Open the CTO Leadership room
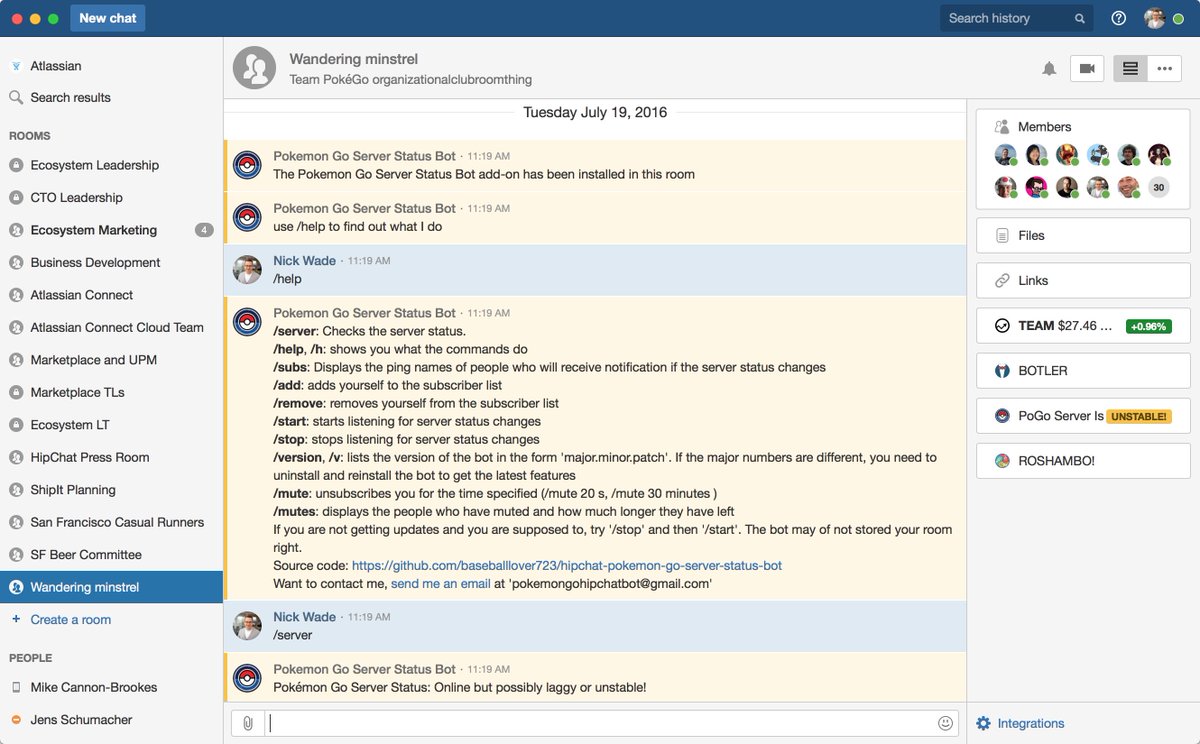1200x744 pixels. pos(111,197)
